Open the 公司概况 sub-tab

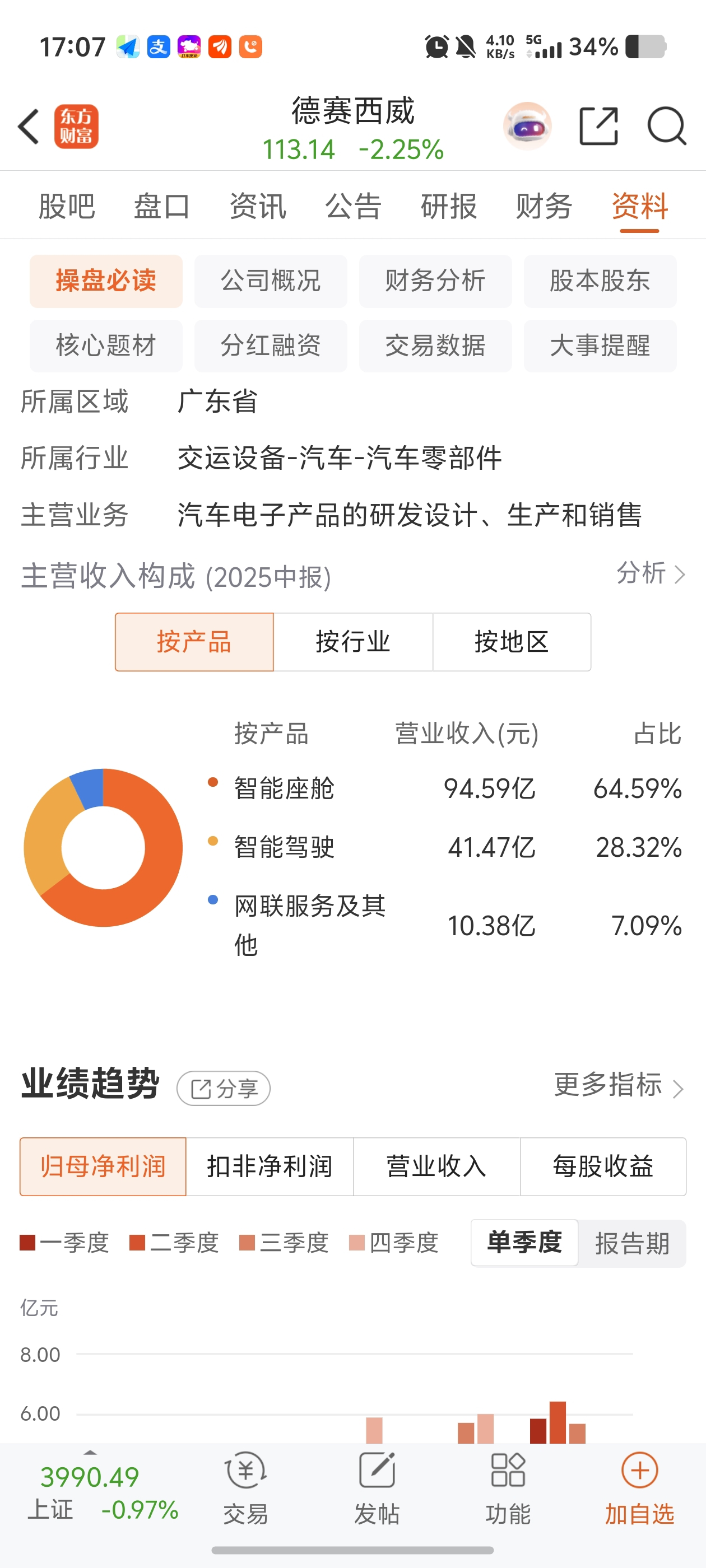271,281
